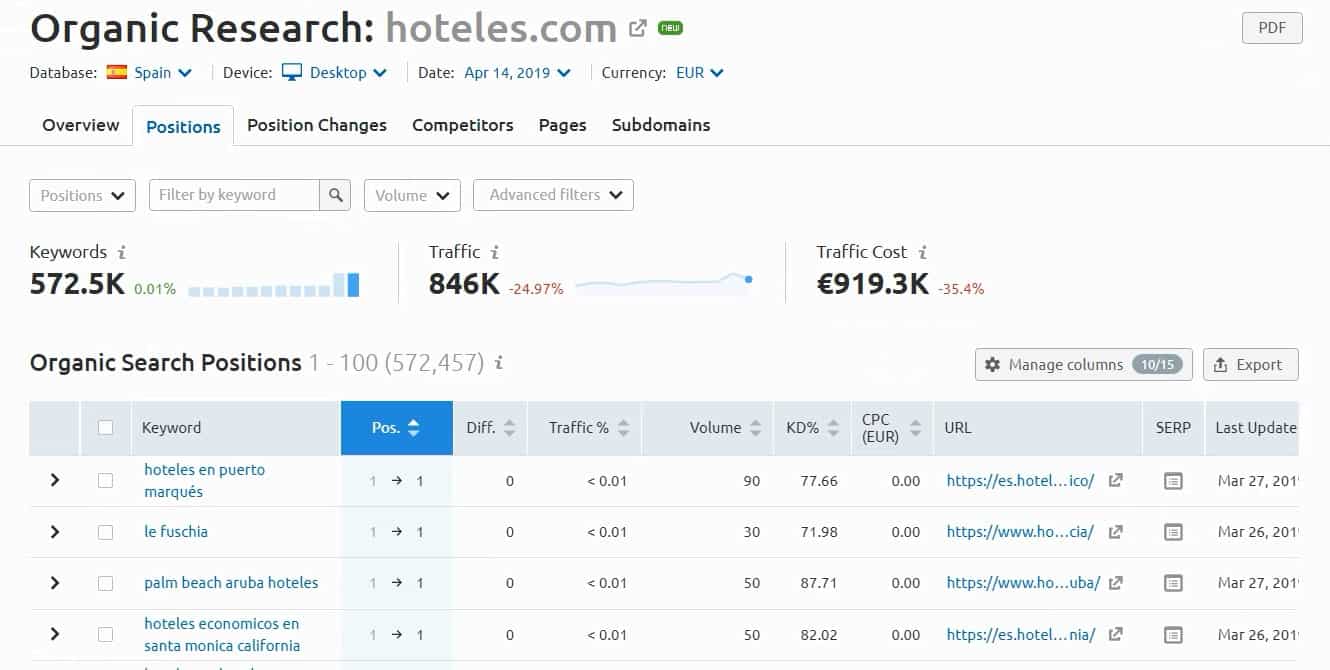
Task: Open SERP snapshot for le fuschia
Action: click(1173, 532)
